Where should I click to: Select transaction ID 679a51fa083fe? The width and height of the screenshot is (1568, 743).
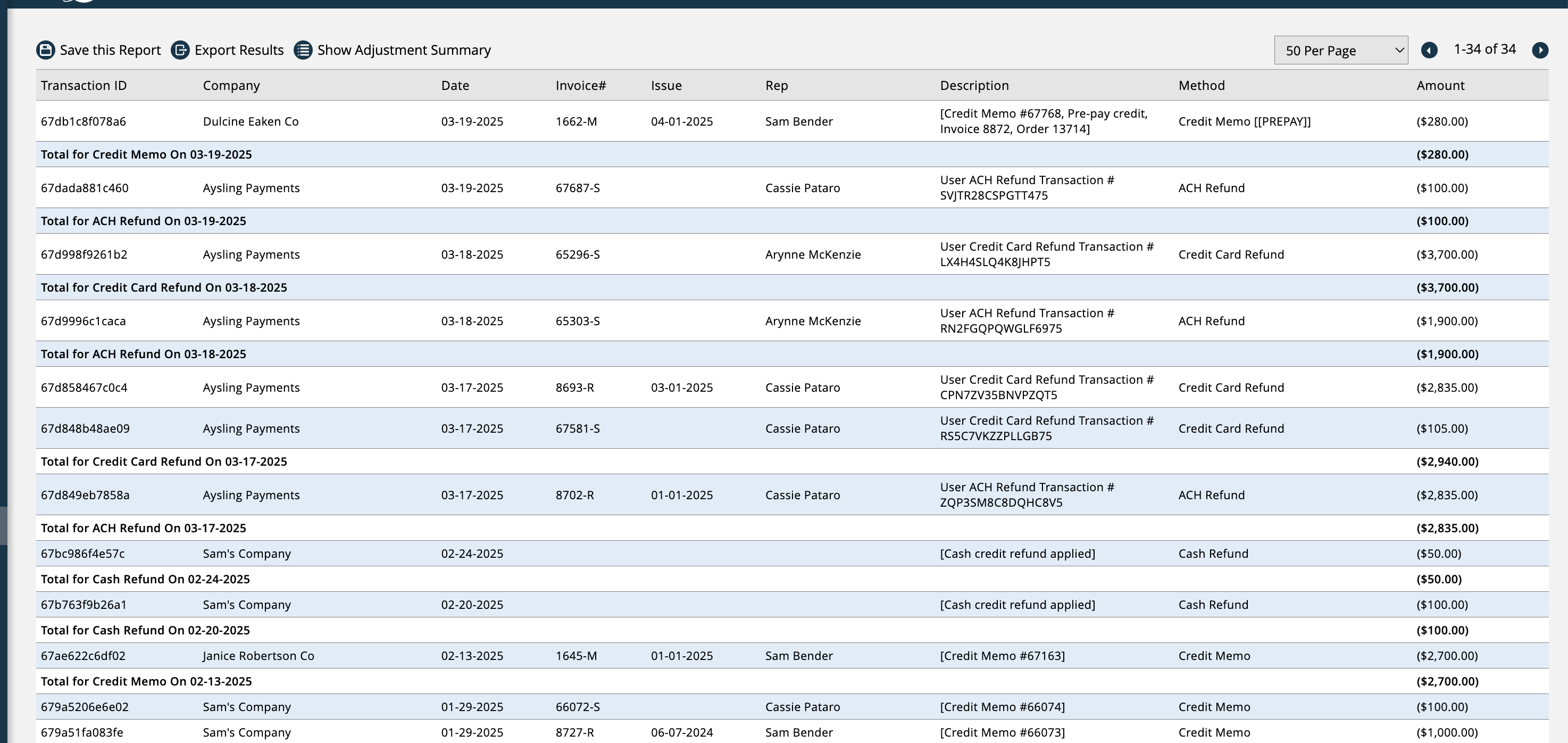(82, 732)
